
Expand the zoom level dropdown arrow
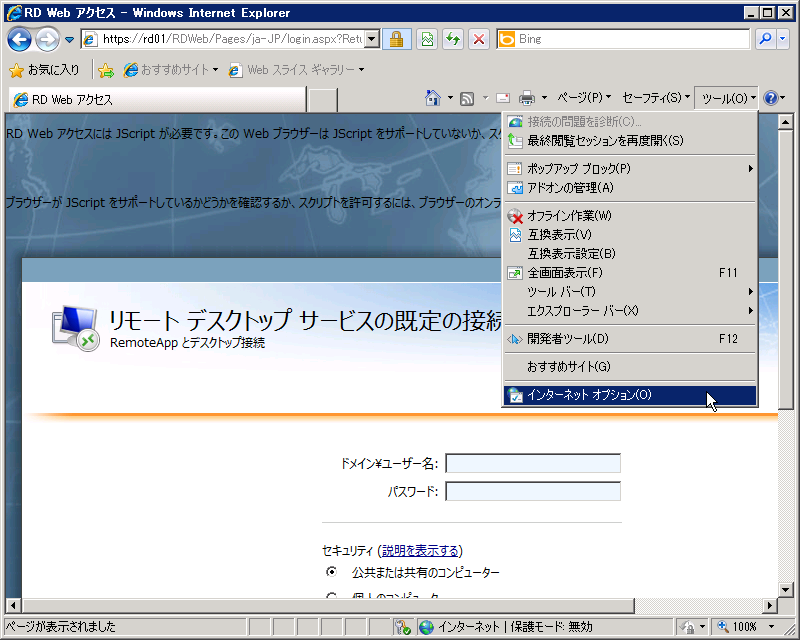[771, 627]
